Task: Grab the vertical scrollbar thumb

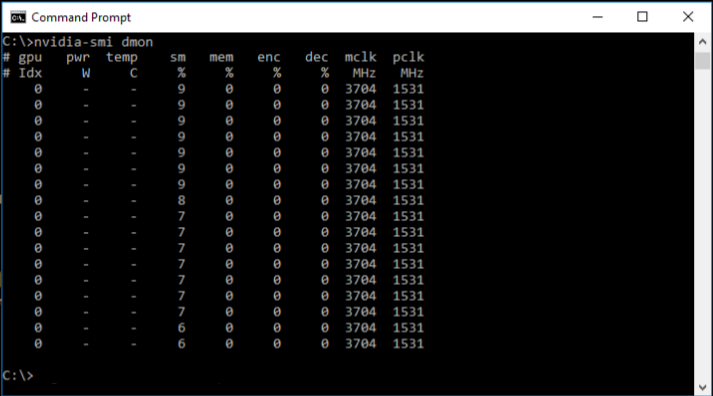Action: [x=702, y=60]
